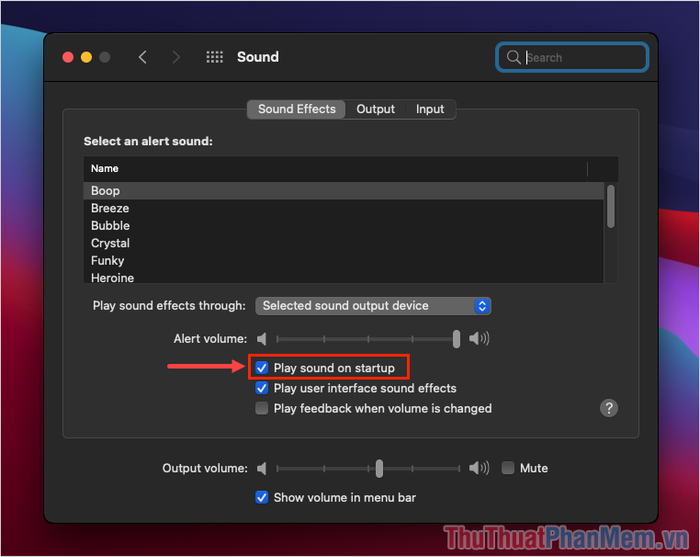The image size is (700, 557).
Task: Select the Crystal alert sound
Action: pyautogui.click(x=343, y=243)
